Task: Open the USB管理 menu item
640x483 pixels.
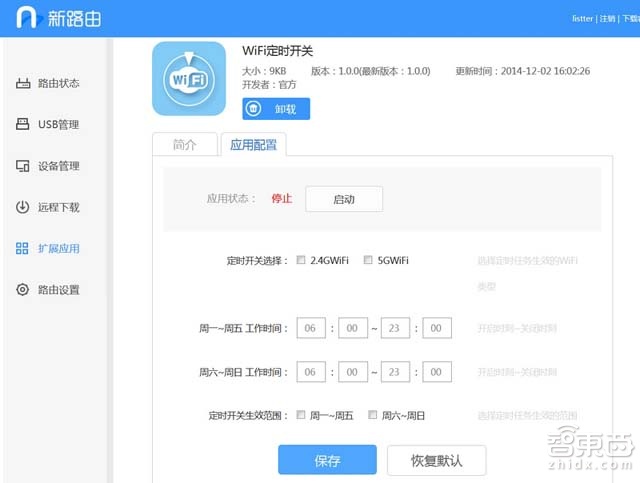Action: coord(58,125)
